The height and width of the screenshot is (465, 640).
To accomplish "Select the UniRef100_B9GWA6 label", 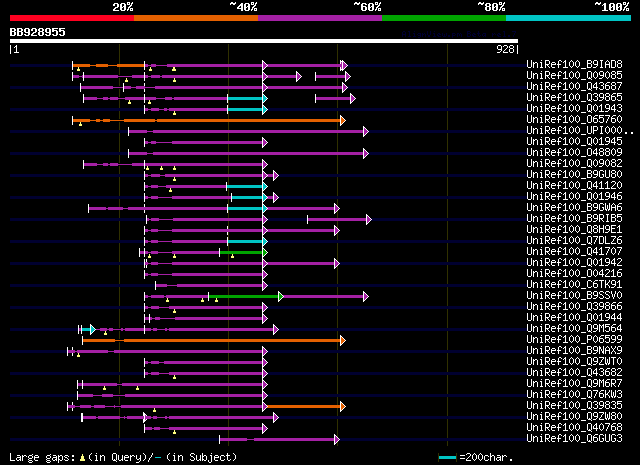I will click(574, 208).
